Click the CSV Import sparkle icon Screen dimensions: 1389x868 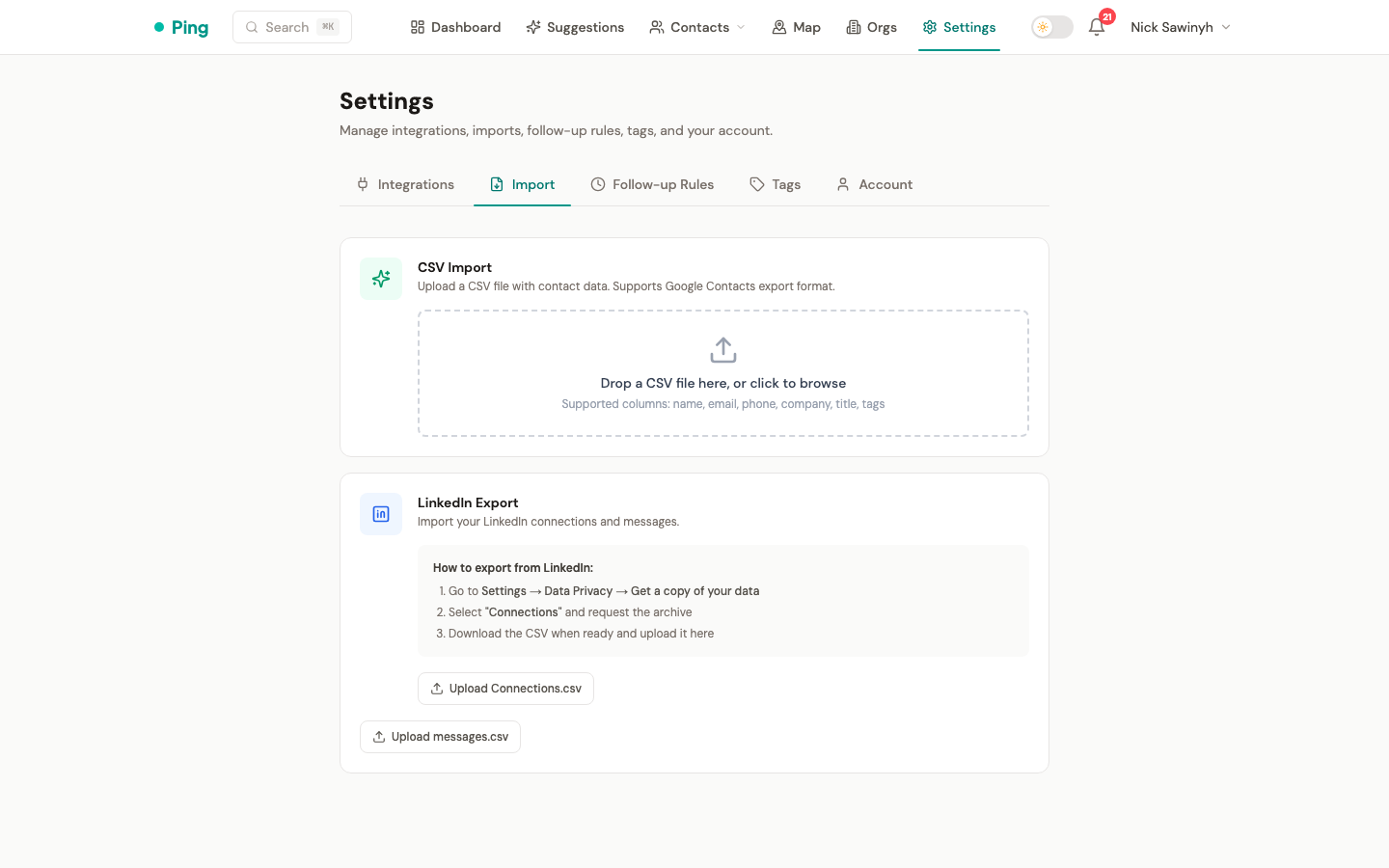click(x=381, y=279)
